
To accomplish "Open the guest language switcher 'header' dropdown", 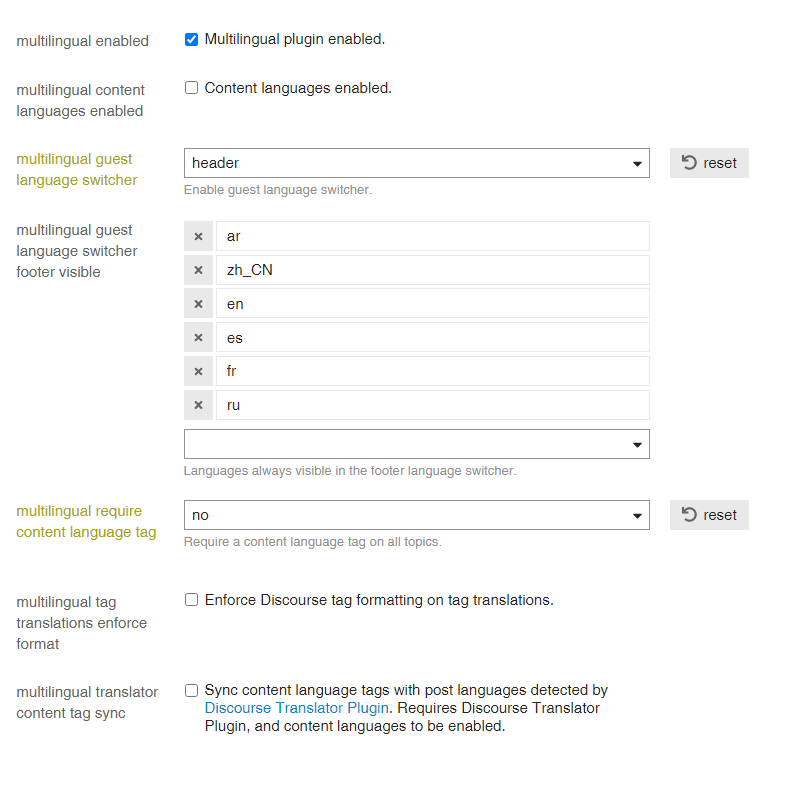I will [417, 163].
